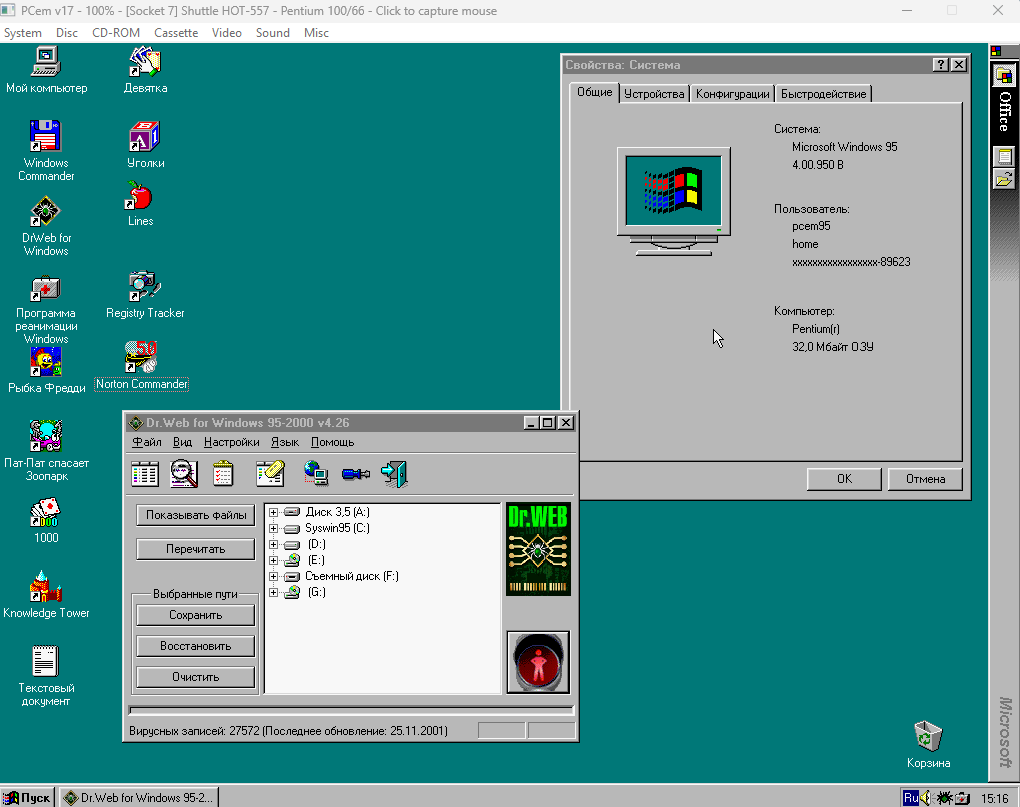Click the Показывать файлы button
Image resolution: width=1020 pixels, height=807 pixels.
coord(195,516)
